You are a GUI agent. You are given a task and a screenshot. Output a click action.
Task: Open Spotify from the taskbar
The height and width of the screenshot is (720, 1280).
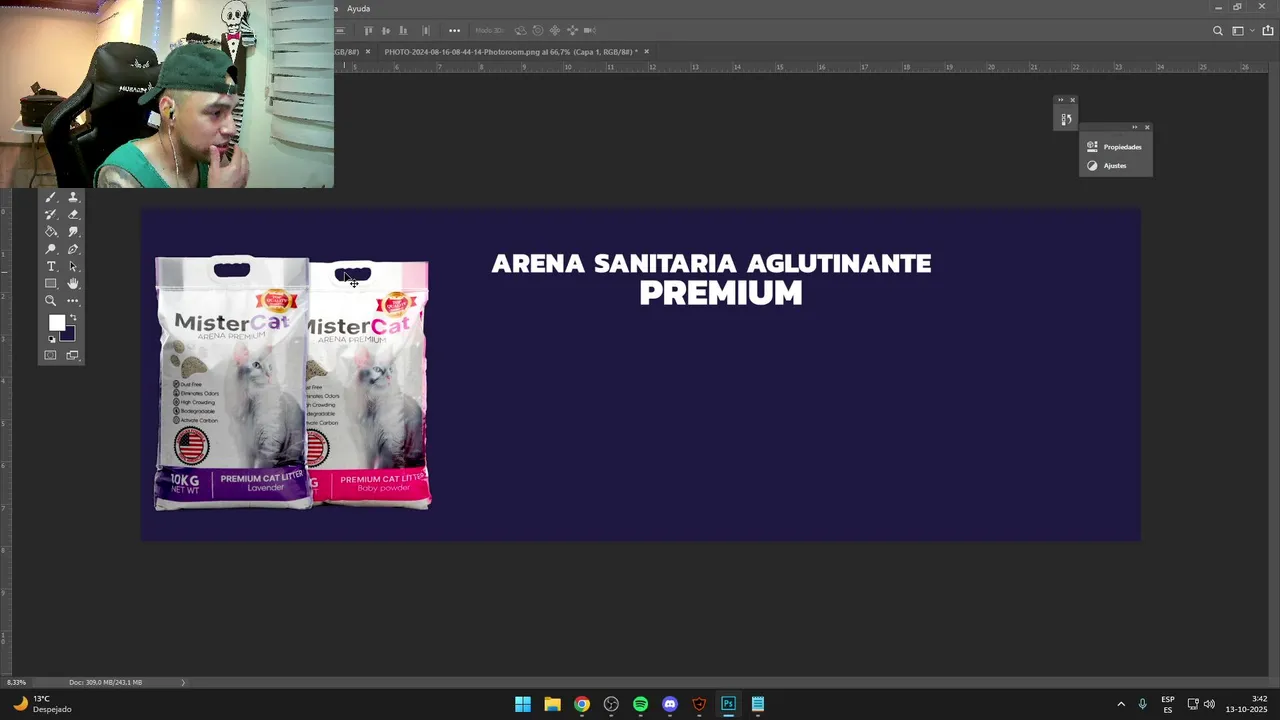pos(640,704)
